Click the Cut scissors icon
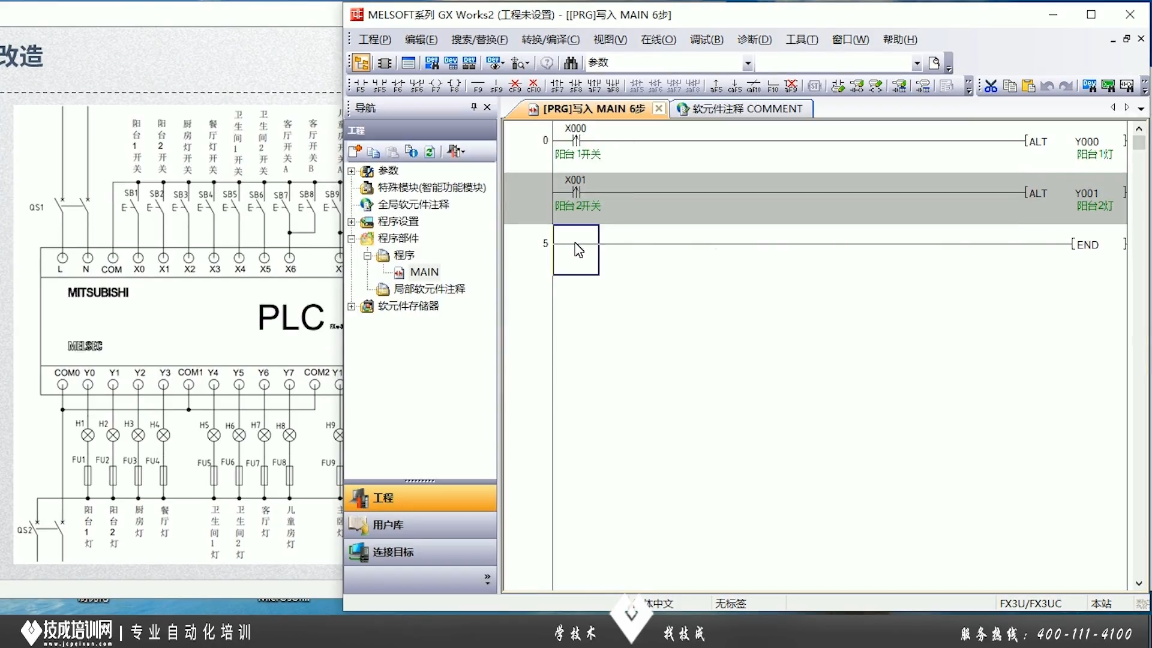The width and height of the screenshot is (1152, 648). (990, 87)
